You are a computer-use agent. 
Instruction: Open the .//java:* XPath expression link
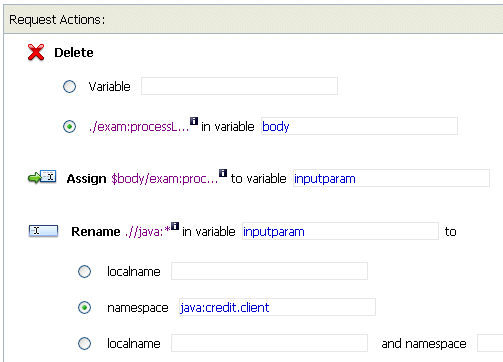148,231
